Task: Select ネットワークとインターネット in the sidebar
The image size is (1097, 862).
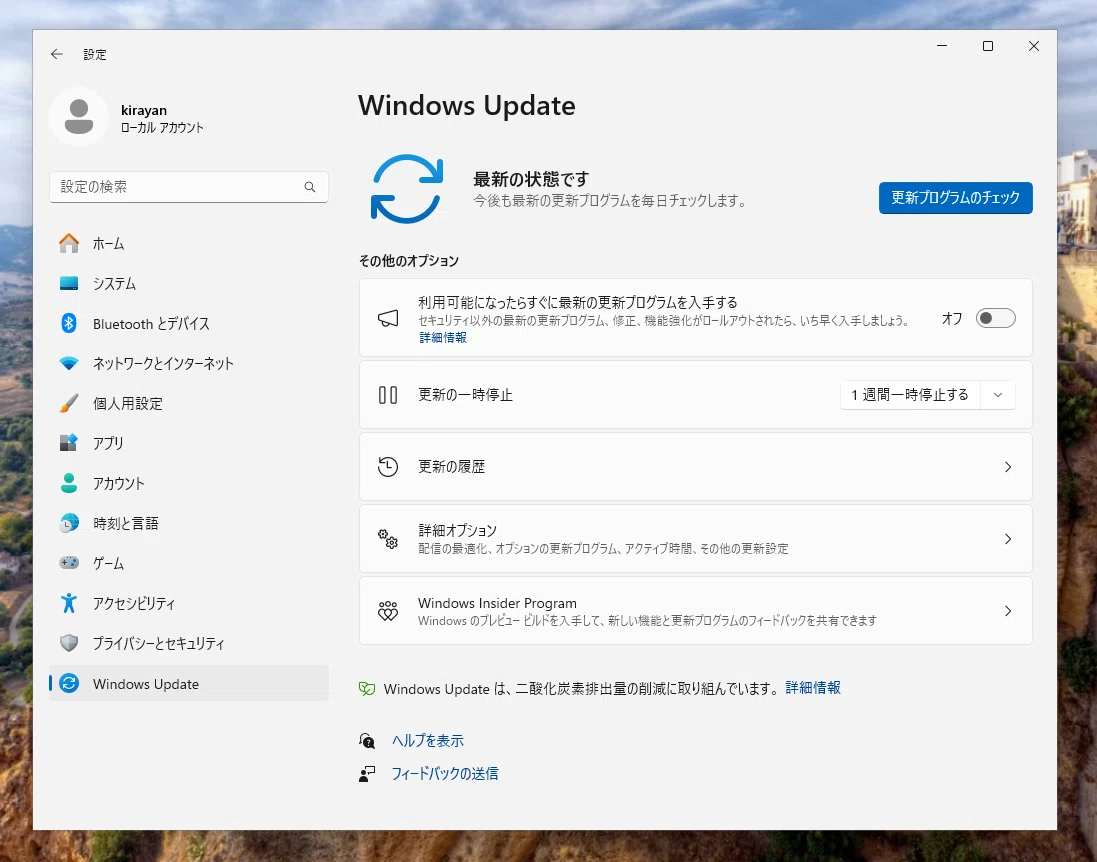Action: pyautogui.click(x=189, y=363)
